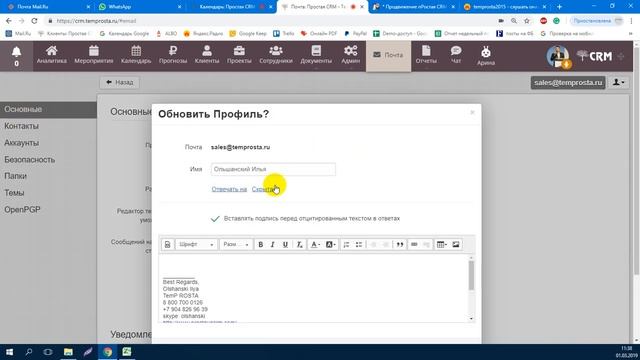
Task: Open the Прогнозы section
Action: point(173,55)
